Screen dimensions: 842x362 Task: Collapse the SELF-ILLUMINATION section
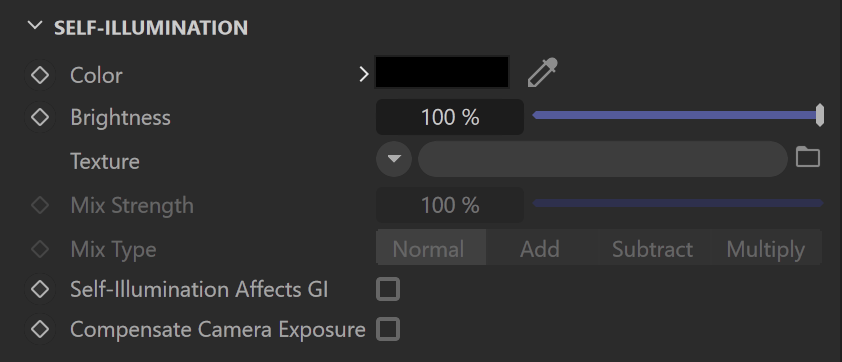(35, 25)
